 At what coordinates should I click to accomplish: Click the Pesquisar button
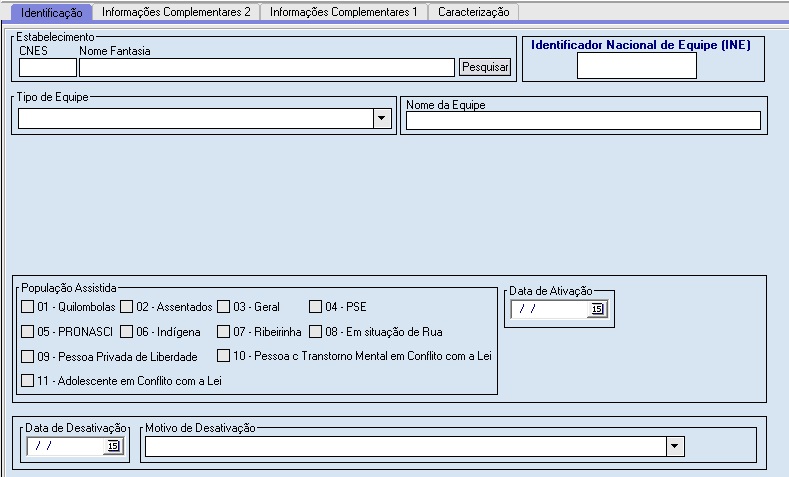[485, 67]
